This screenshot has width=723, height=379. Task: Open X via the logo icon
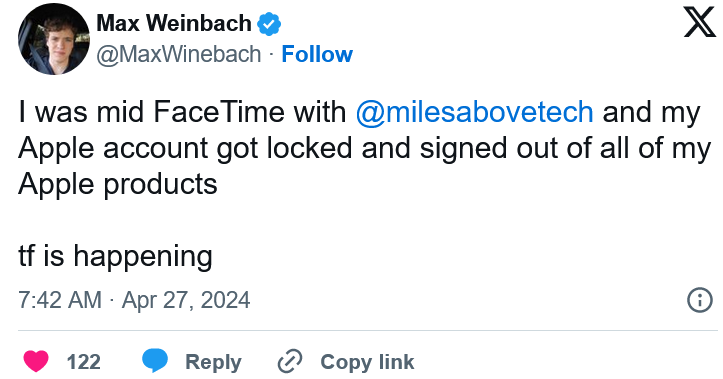699,22
